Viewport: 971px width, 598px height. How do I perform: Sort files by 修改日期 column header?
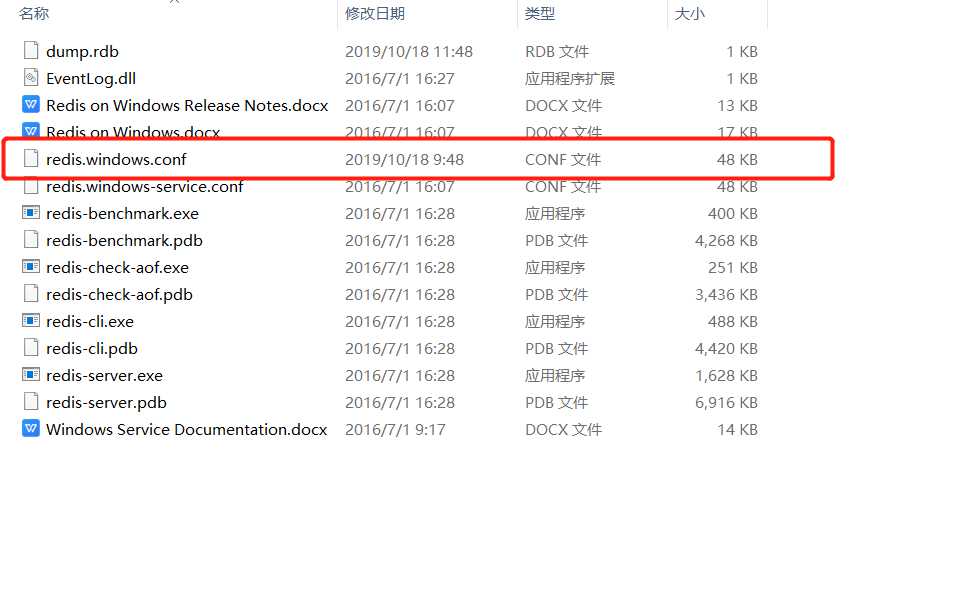click(375, 14)
